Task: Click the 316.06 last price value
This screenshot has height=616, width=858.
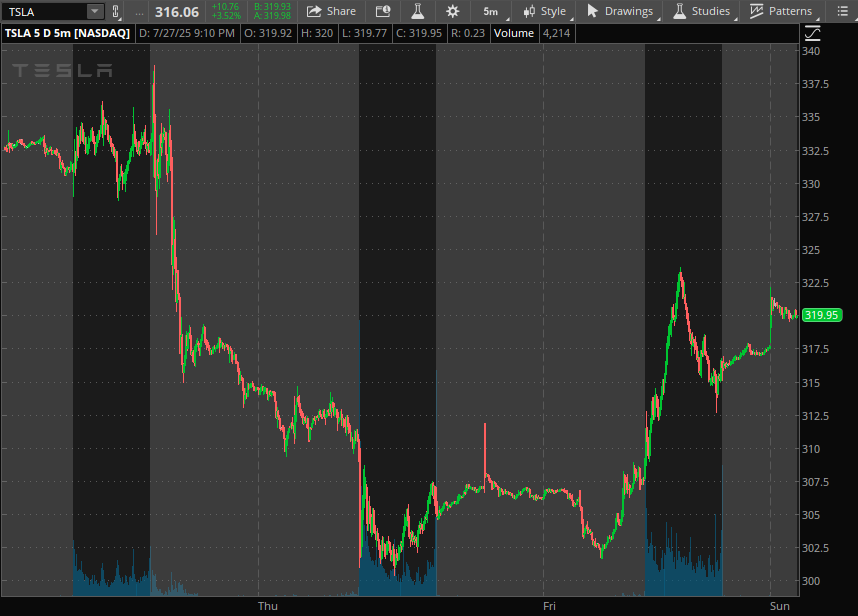Action: point(177,11)
